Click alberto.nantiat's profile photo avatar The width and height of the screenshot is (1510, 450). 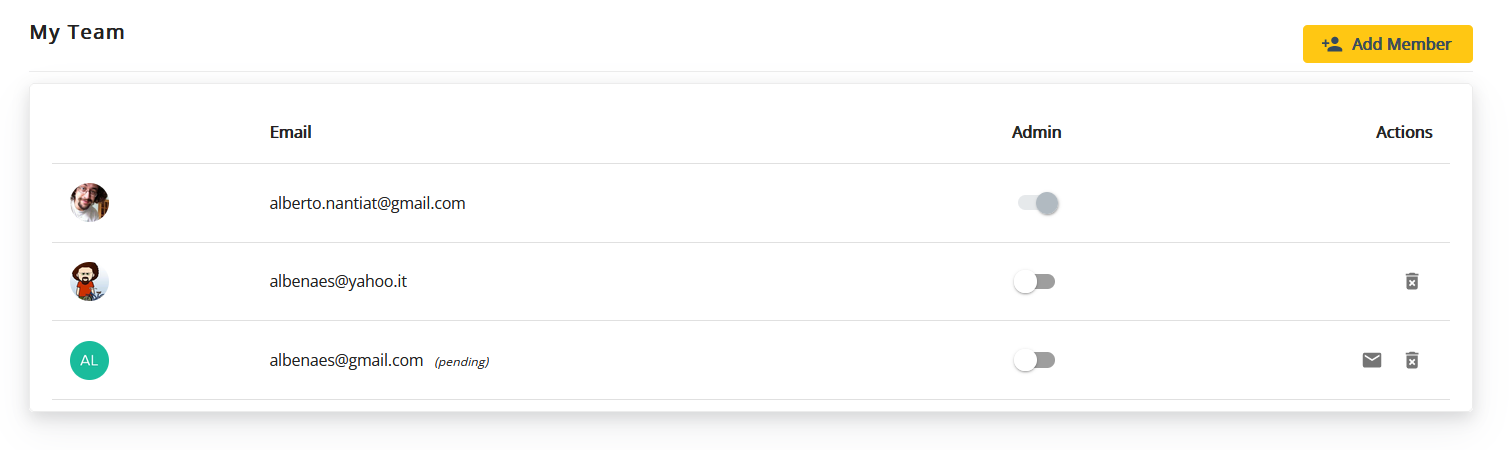[89, 203]
